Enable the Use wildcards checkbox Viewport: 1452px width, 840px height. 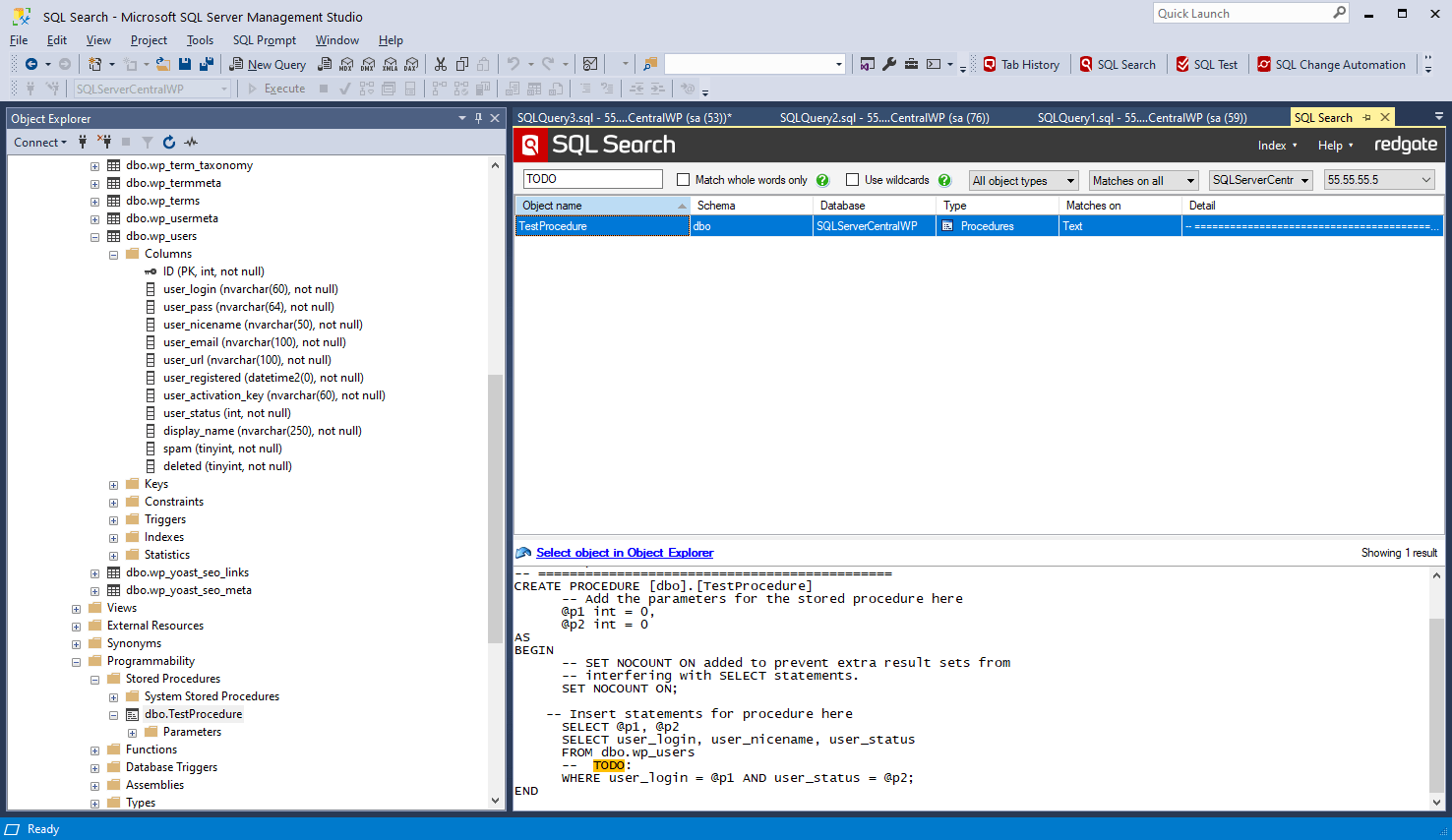point(852,179)
